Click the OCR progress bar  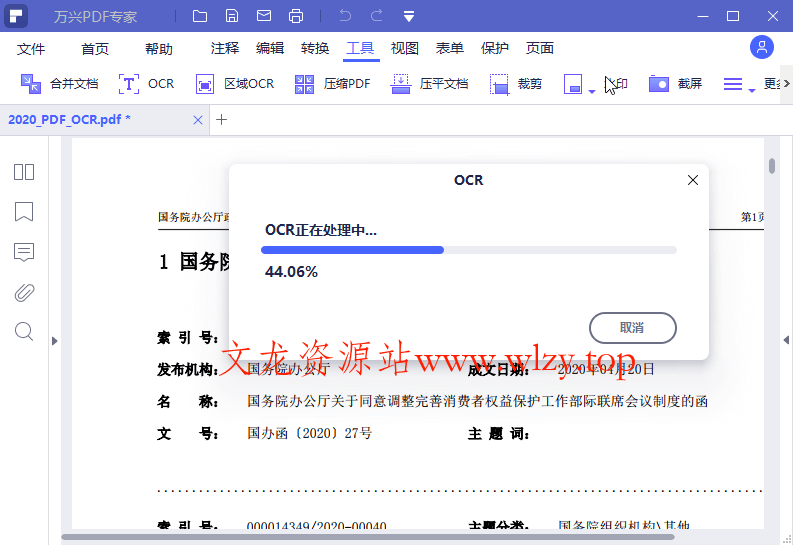469,250
